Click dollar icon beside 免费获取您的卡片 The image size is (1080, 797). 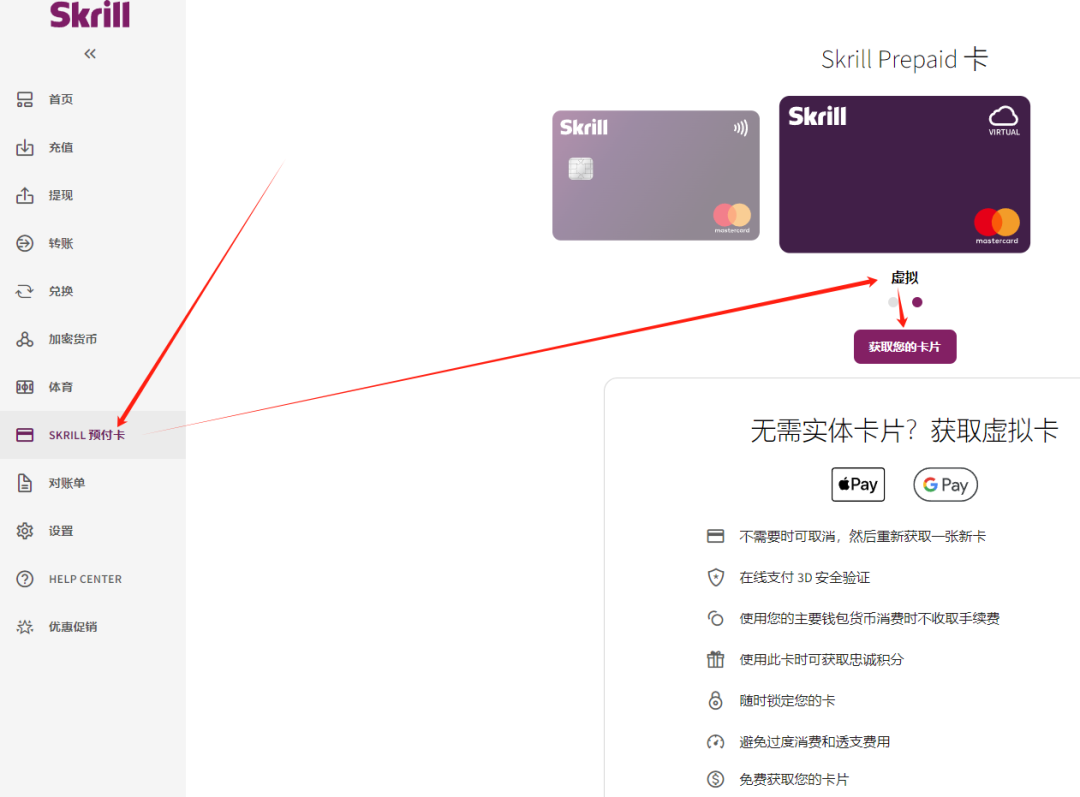pyautogui.click(x=716, y=779)
